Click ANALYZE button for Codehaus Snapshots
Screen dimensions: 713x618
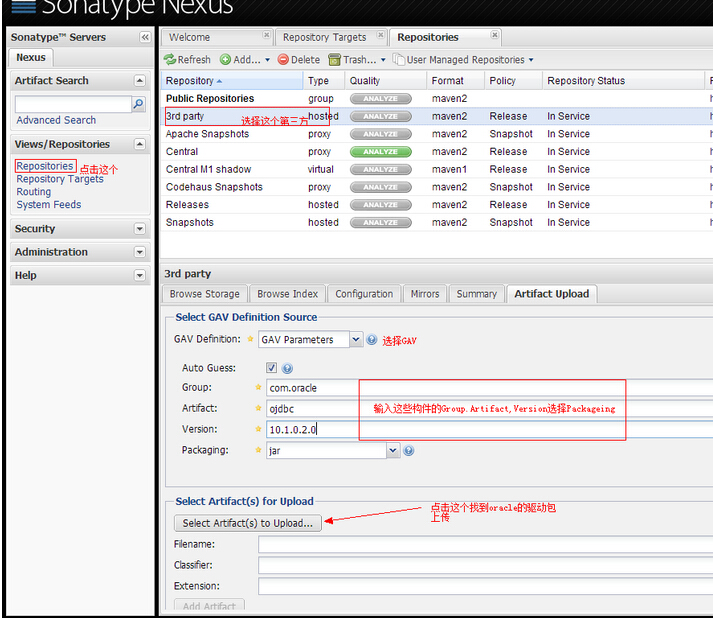(381, 187)
